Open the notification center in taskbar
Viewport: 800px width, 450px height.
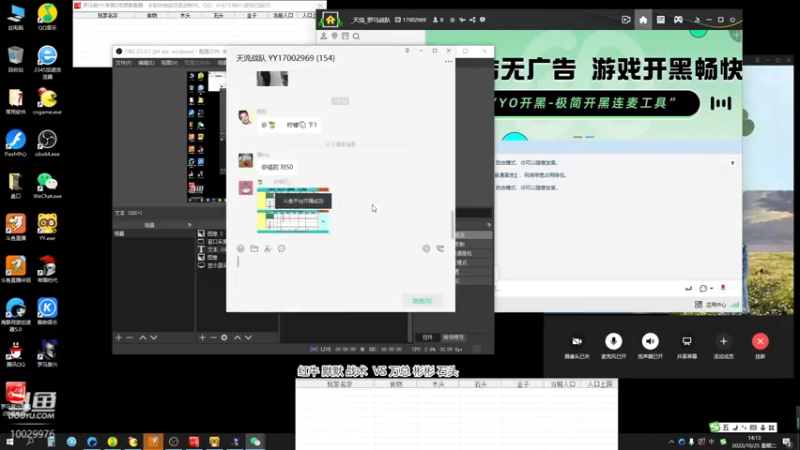tap(788, 442)
